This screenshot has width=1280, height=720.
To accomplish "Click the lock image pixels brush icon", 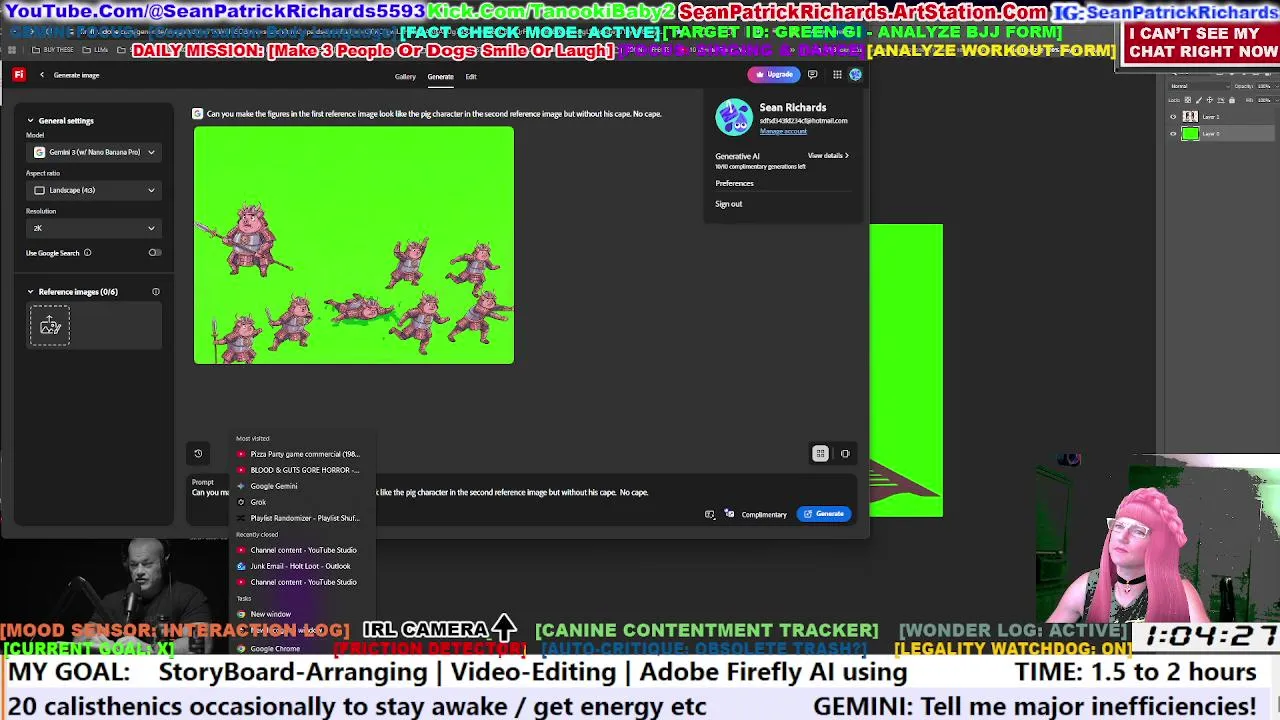I will (x=1199, y=100).
